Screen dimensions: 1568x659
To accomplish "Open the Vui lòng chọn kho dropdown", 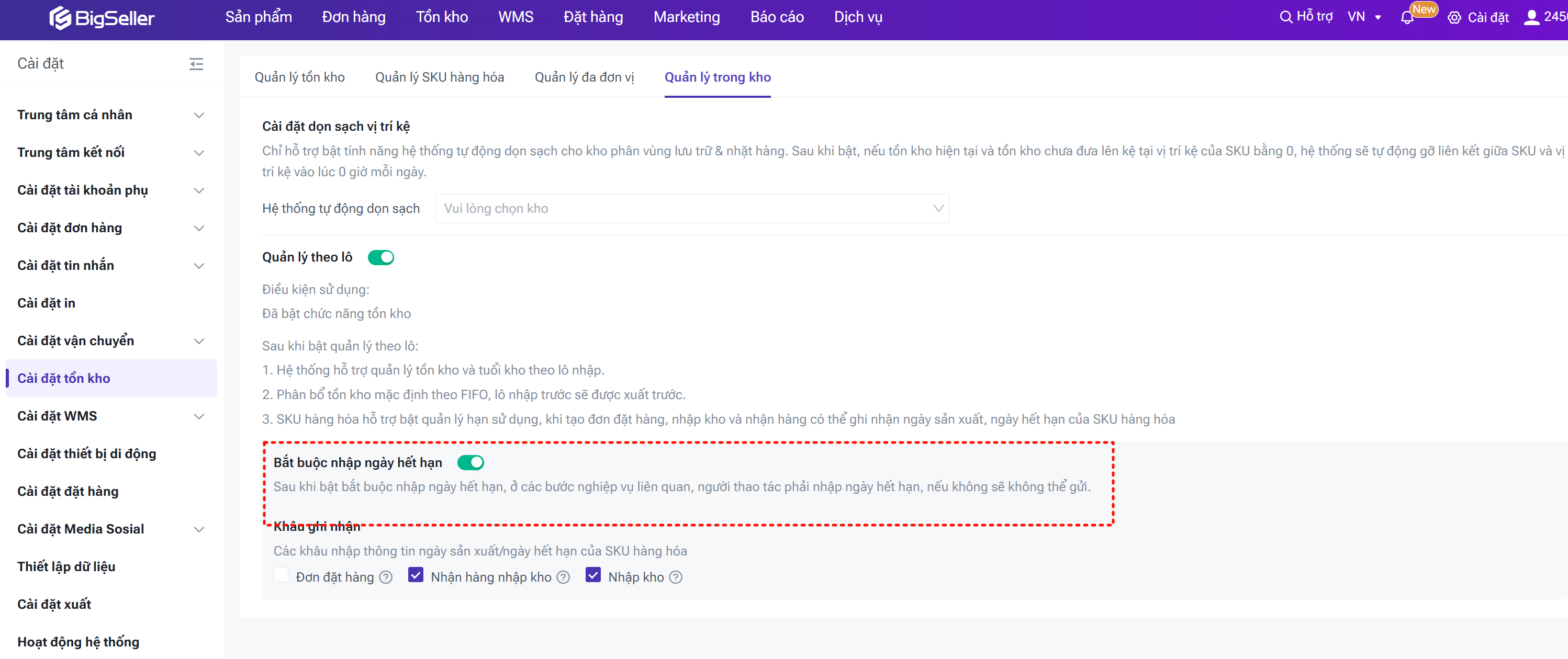I will pyautogui.click(x=691, y=209).
